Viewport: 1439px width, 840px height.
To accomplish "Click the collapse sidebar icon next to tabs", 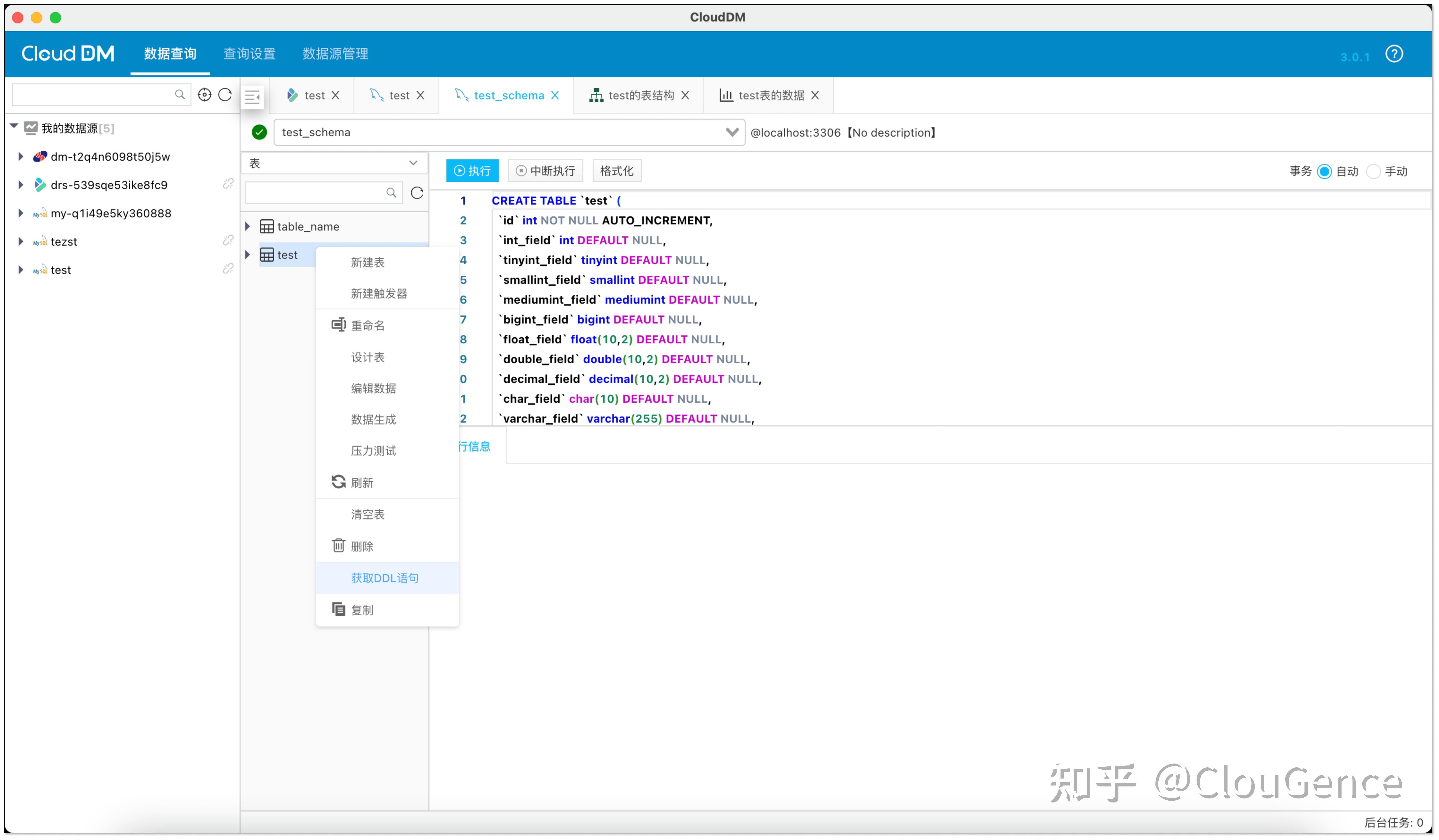I will click(x=252, y=97).
